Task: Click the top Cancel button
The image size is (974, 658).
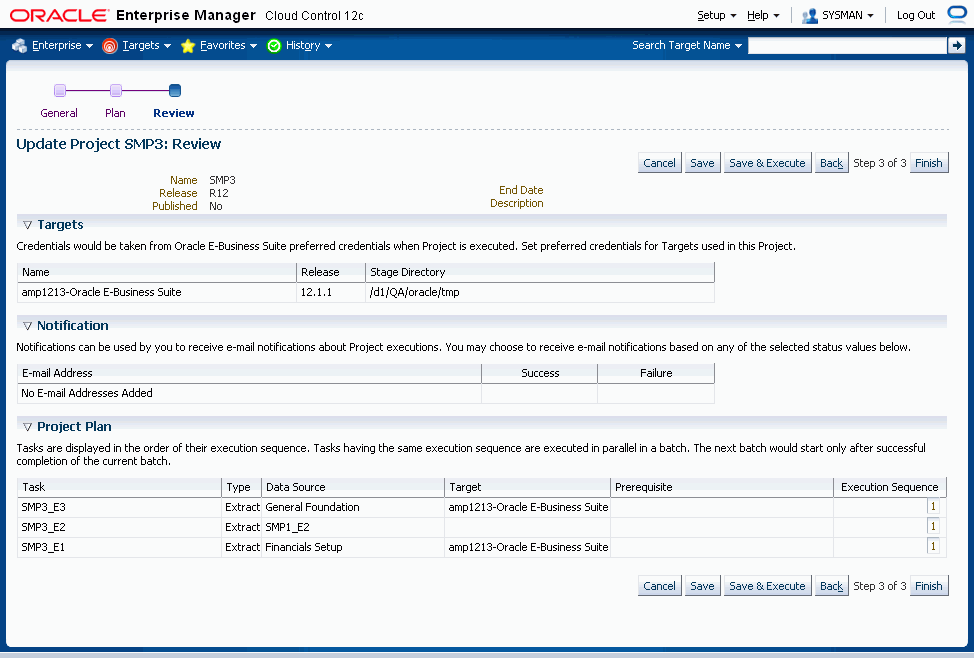Action: click(659, 163)
